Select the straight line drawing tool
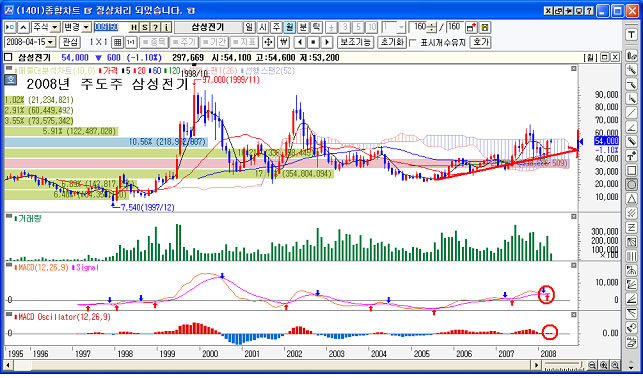Image resolution: width=643 pixels, height=378 pixels. [x=631, y=113]
